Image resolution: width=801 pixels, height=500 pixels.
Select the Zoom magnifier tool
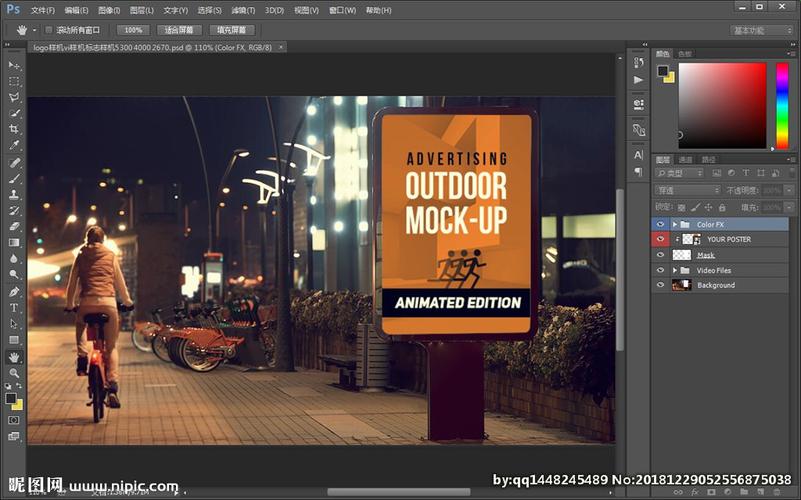14,373
